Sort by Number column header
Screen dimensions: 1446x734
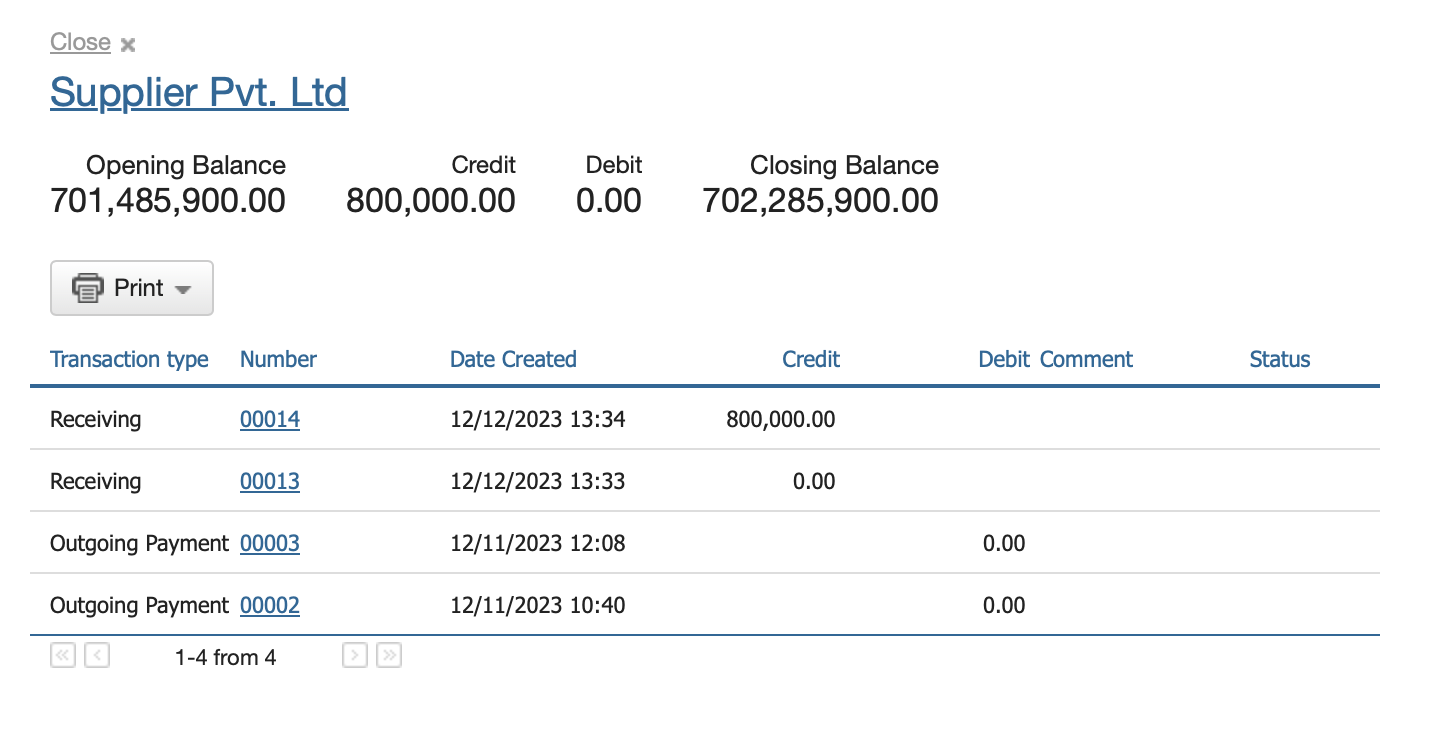coord(278,359)
